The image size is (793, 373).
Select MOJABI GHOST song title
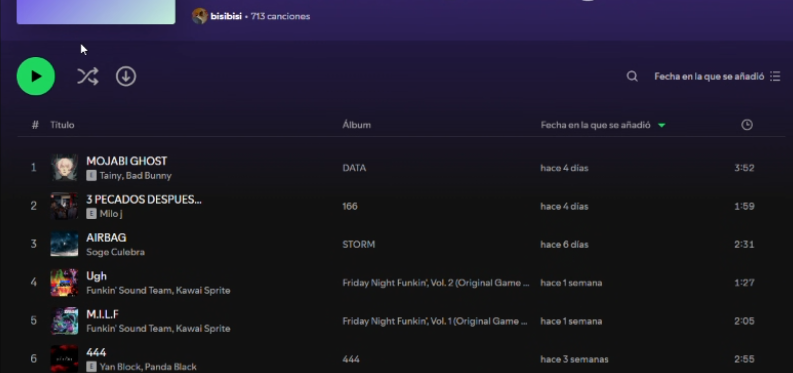(x=126, y=161)
